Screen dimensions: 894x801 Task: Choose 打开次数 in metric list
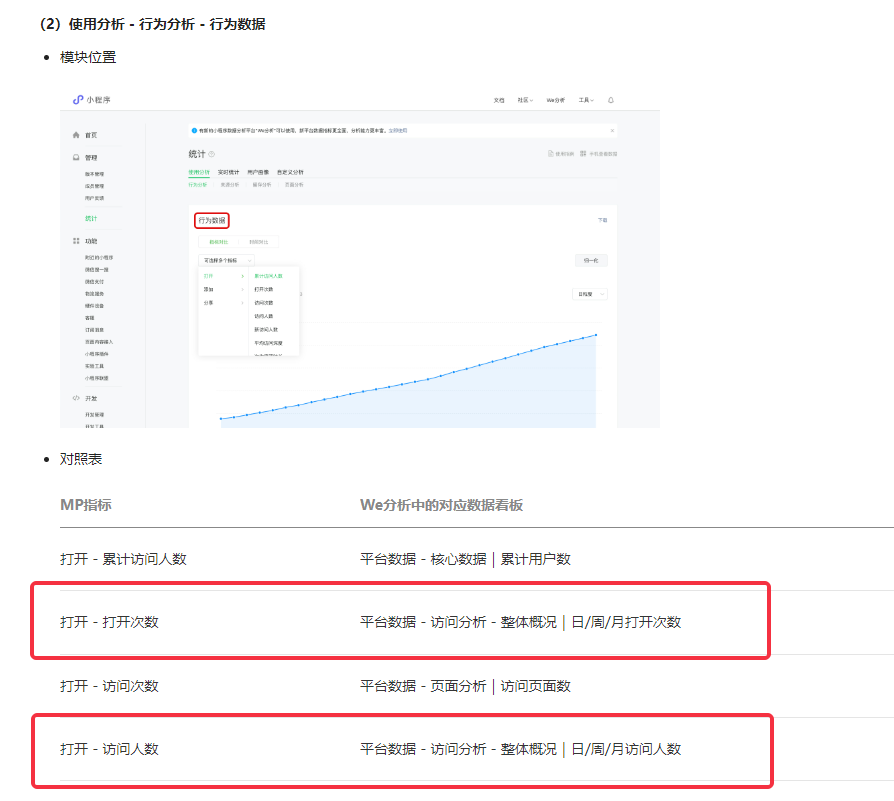264,290
